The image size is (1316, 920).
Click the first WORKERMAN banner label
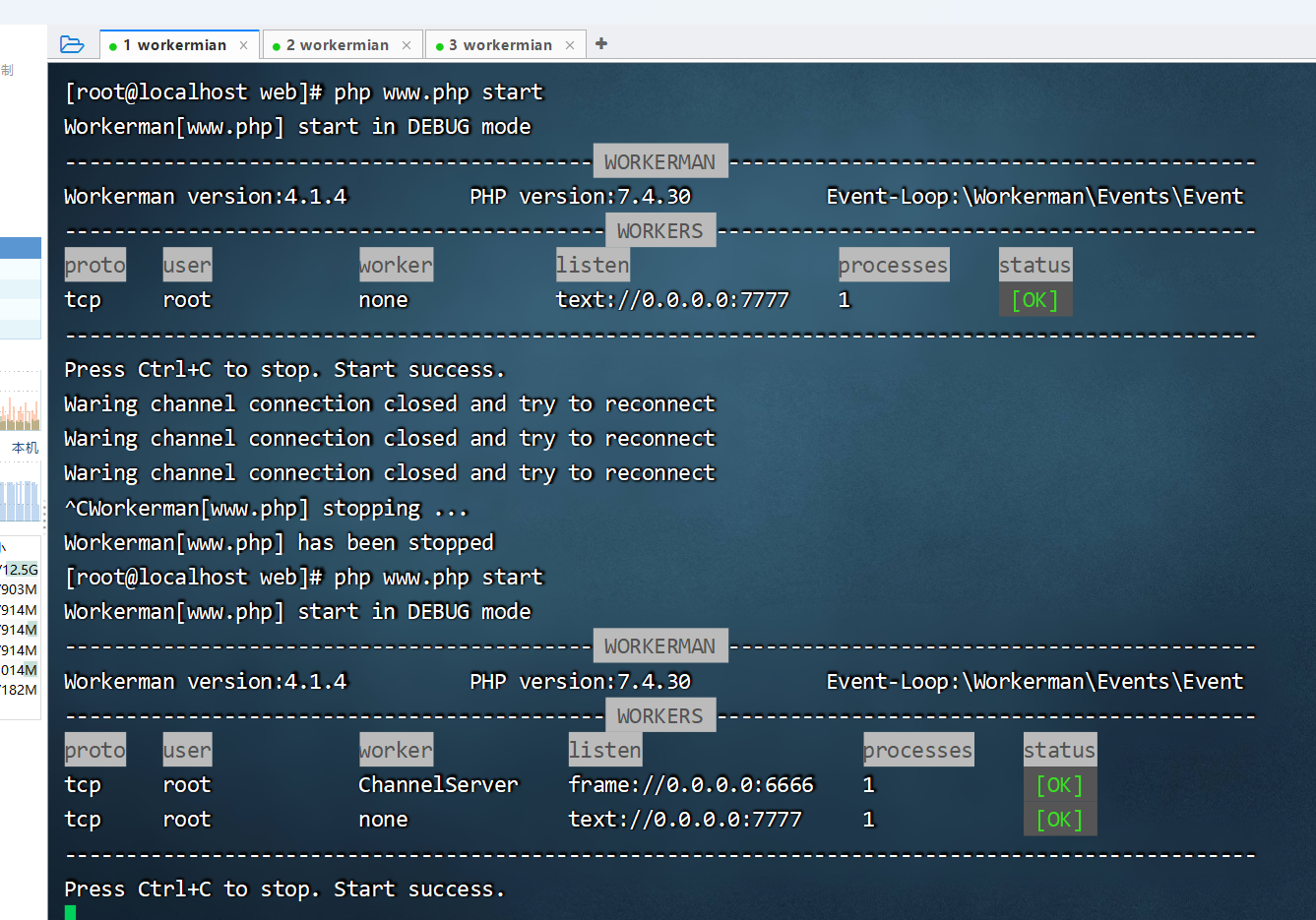pos(660,161)
